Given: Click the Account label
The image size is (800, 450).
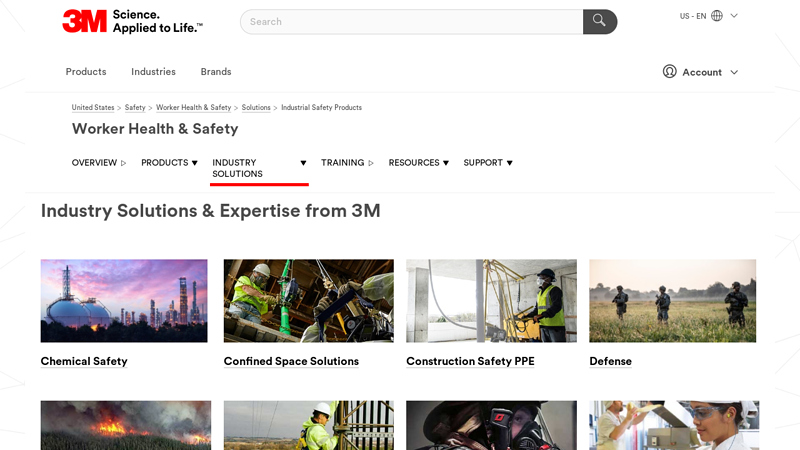Looking at the screenshot, I should [x=702, y=72].
